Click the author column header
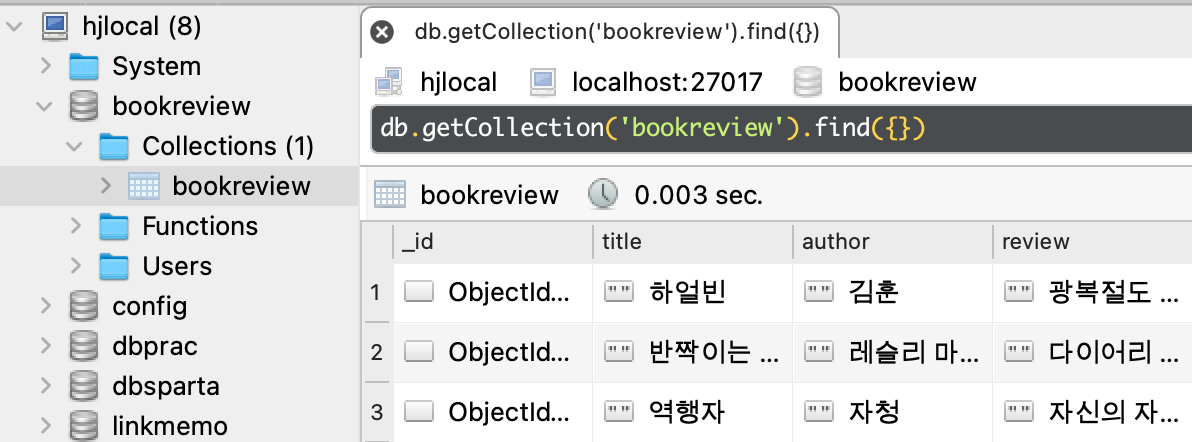1192x442 pixels. [892, 242]
